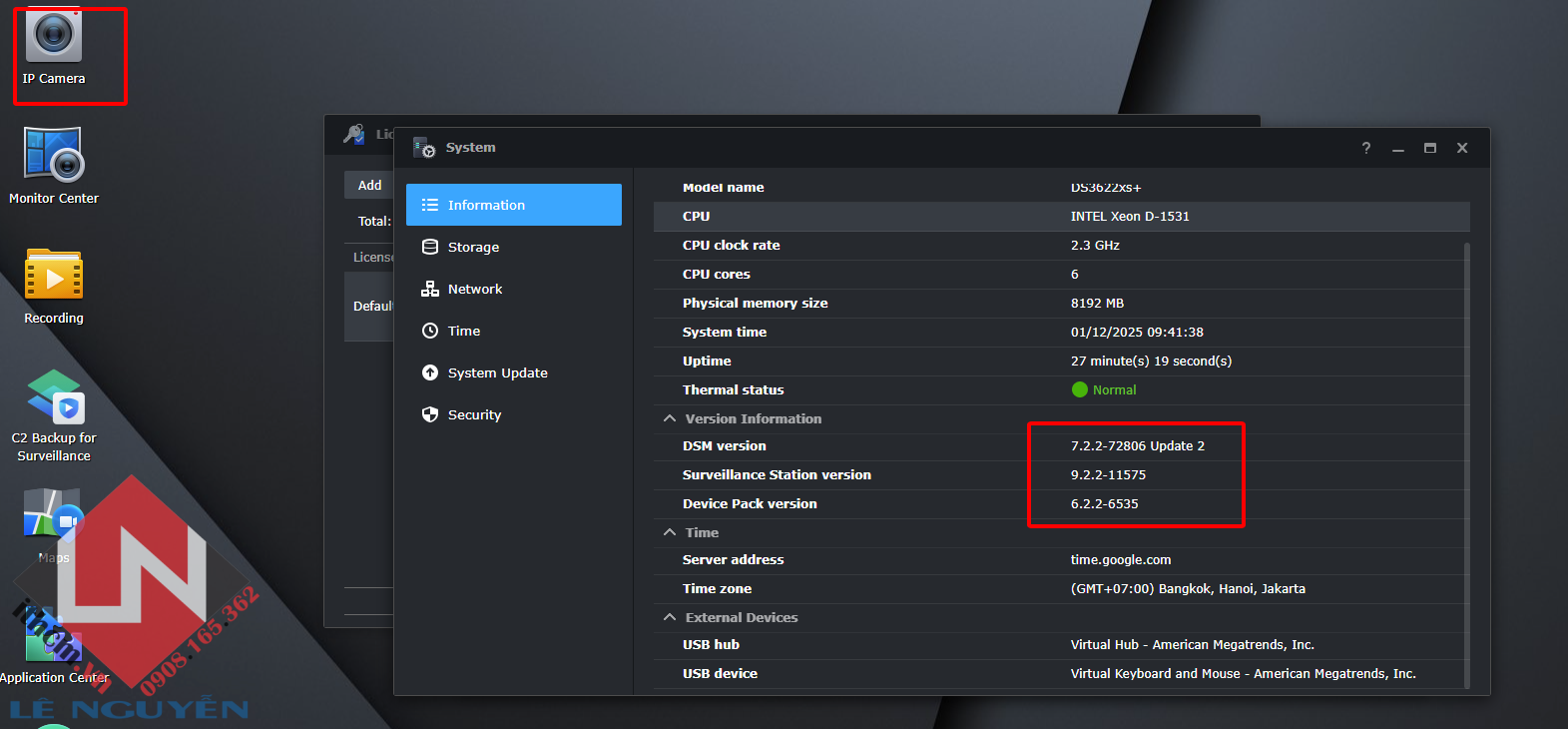Switch to the Network tab
The height and width of the screenshot is (729, 1568).
(514, 289)
